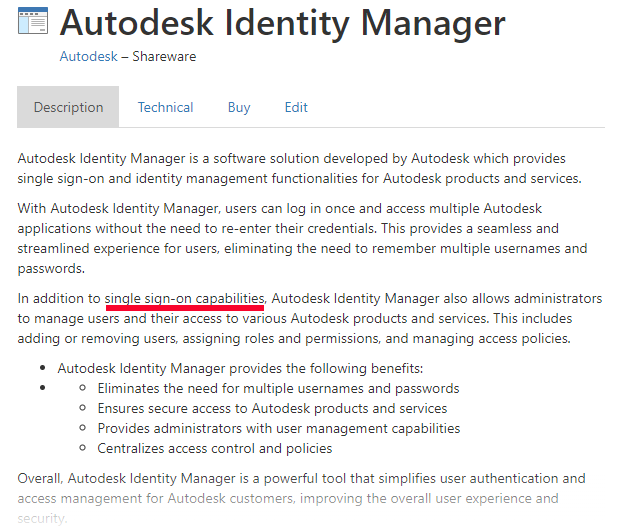Open the Autodesk publisher link
Image resolution: width=640 pixels, height=526 pixels.
pyautogui.click(x=88, y=57)
